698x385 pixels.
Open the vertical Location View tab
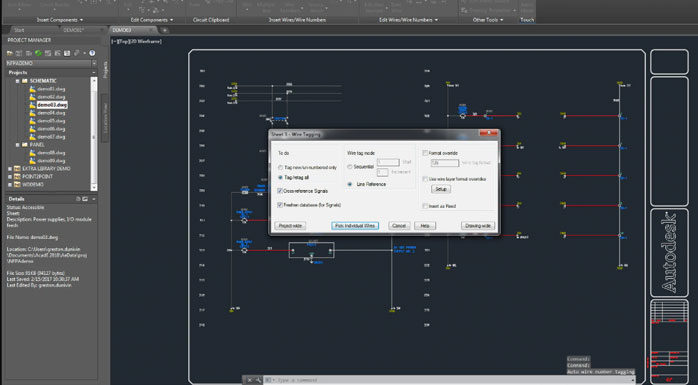coord(106,118)
